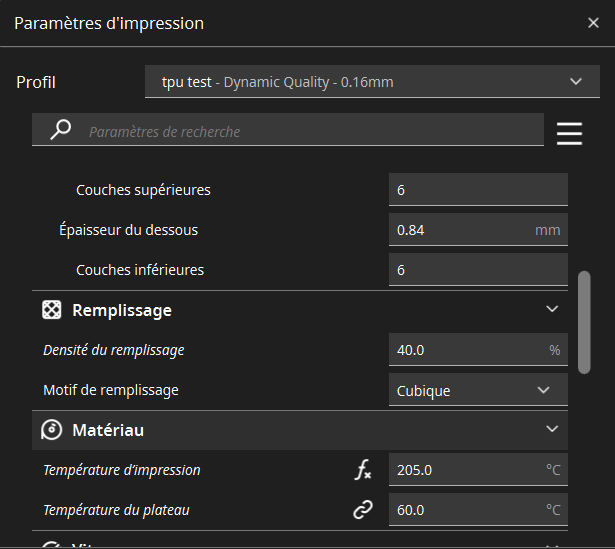Edit the Épaisseur du dessous value
The width and height of the screenshot is (615, 549).
click(x=462, y=230)
